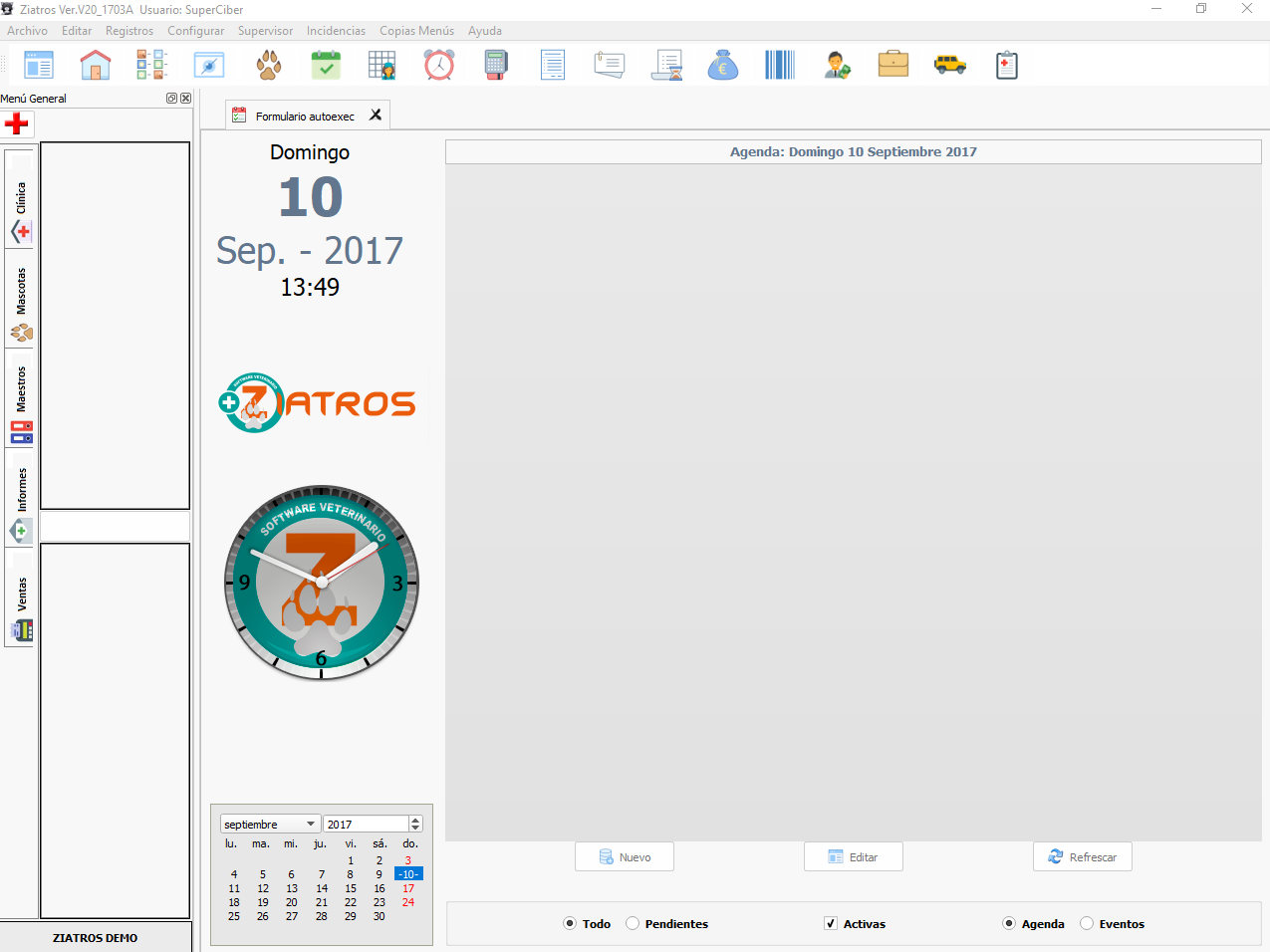
Task: Click the blue lined document toolbar icon
Action: [x=553, y=66]
